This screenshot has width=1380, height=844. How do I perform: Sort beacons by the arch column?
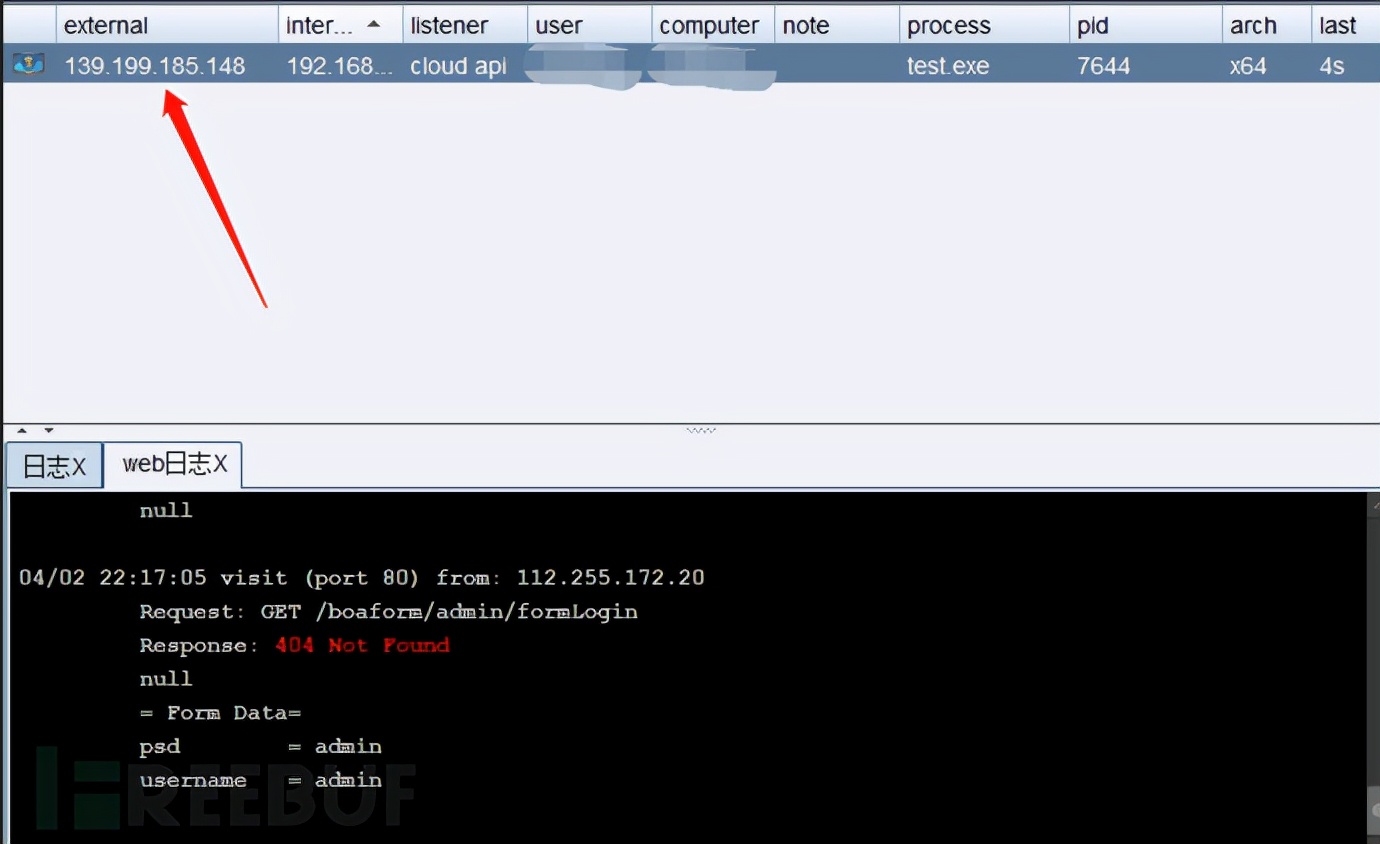(1267, 25)
